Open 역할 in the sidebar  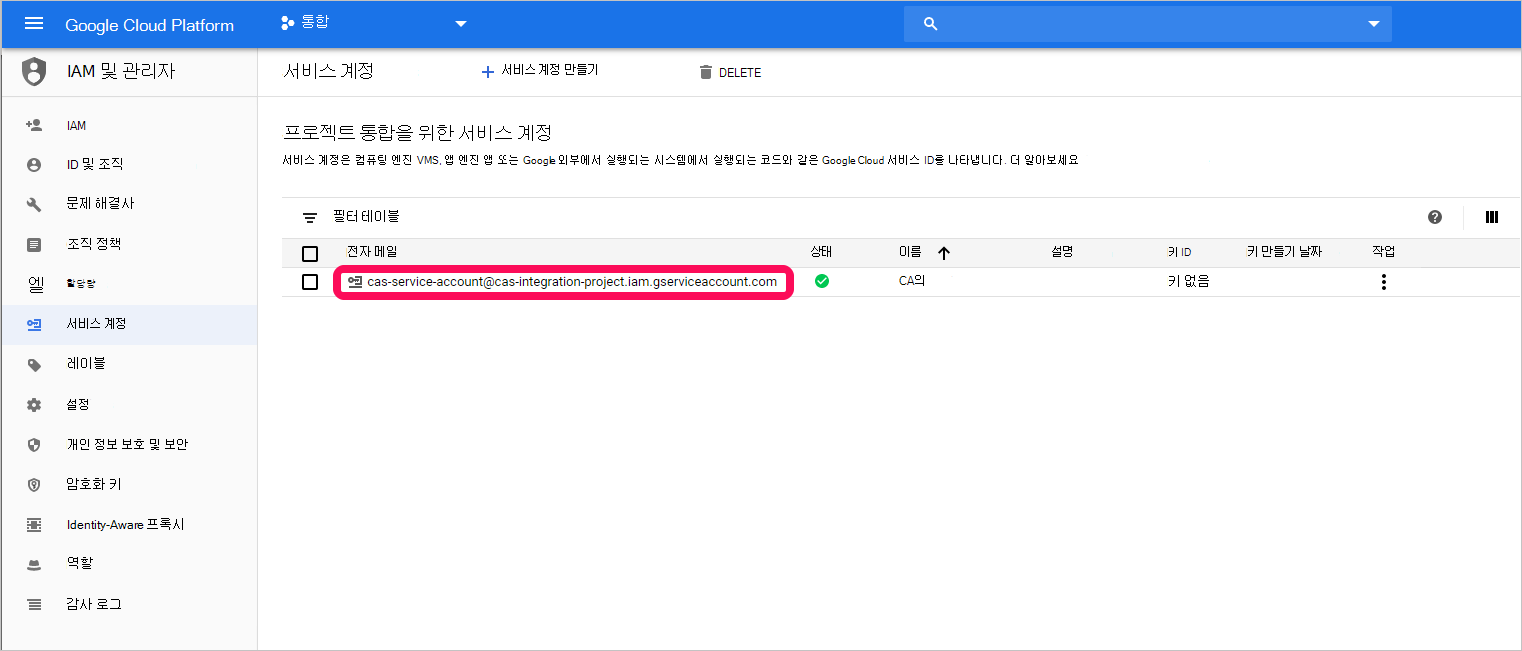(80, 564)
